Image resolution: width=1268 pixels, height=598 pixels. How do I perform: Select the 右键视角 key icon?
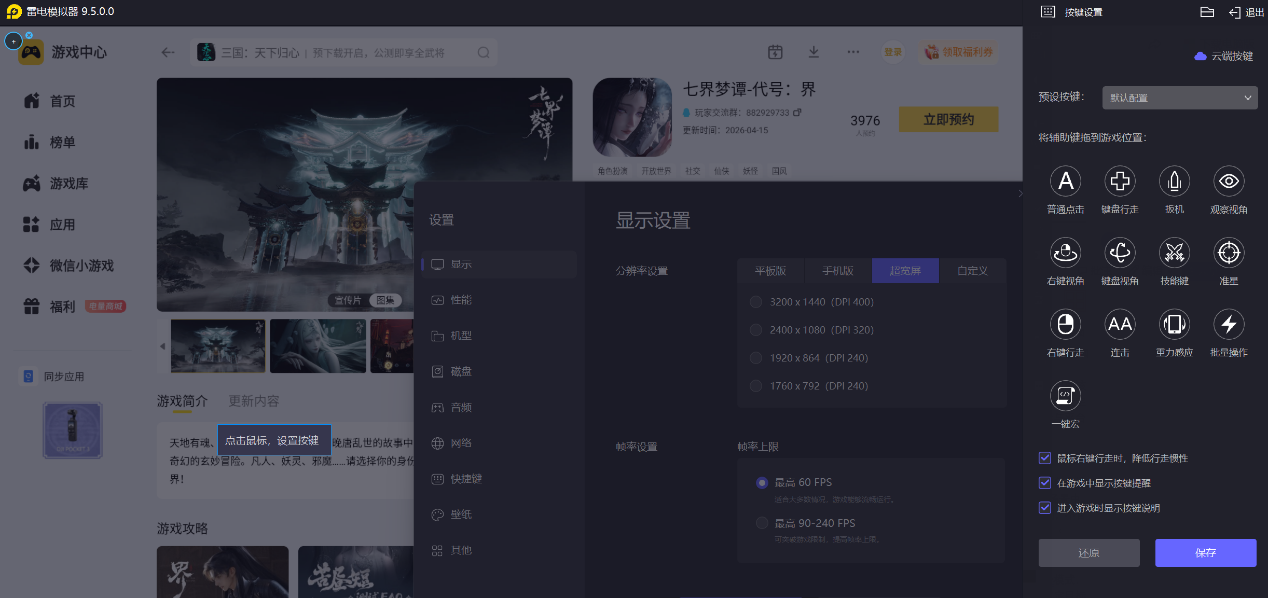(1066, 252)
